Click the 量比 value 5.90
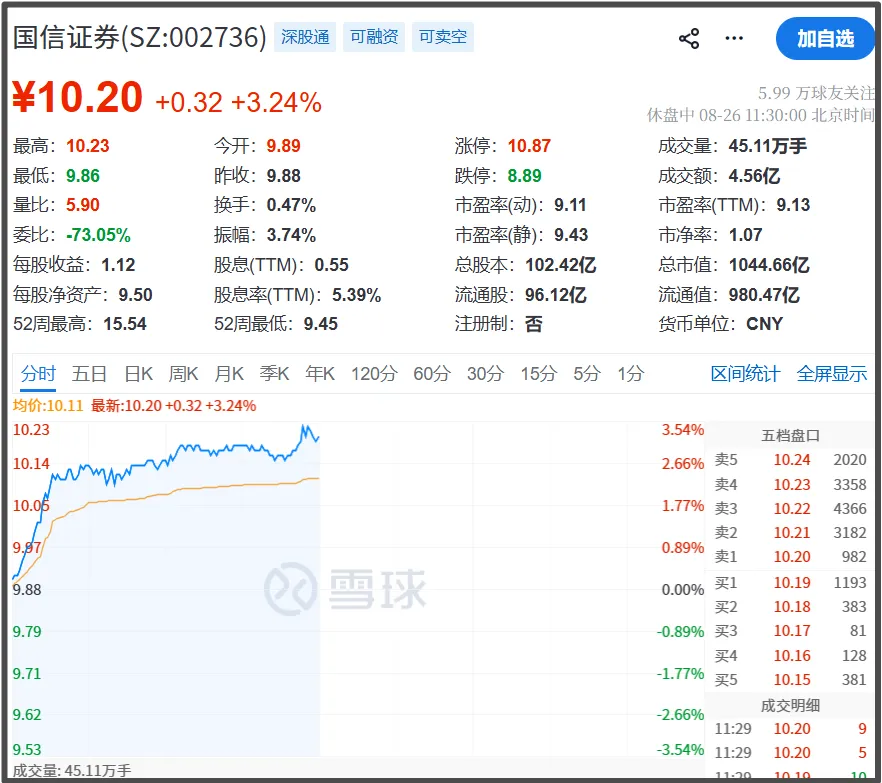 (83, 205)
